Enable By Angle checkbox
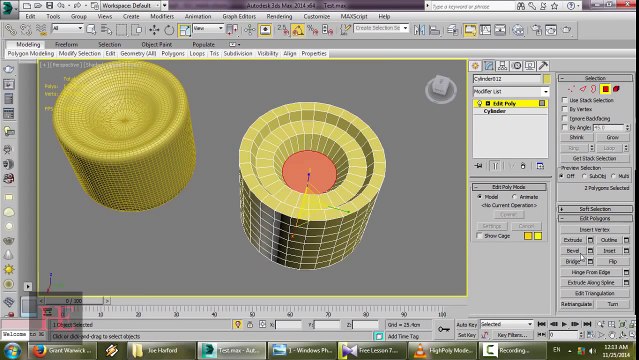 564,127
